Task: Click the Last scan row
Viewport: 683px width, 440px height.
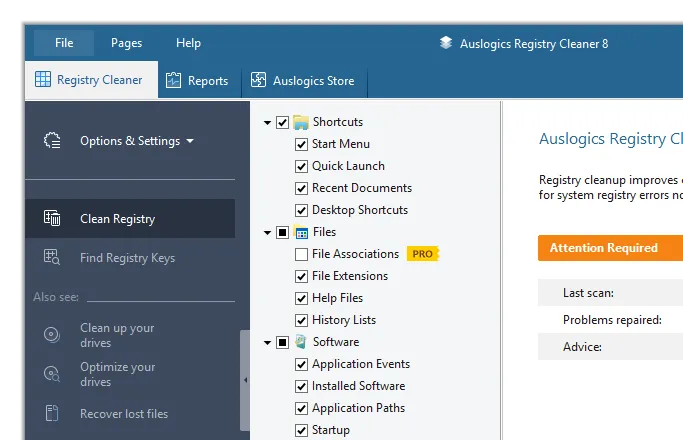Action: coord(610,293)
